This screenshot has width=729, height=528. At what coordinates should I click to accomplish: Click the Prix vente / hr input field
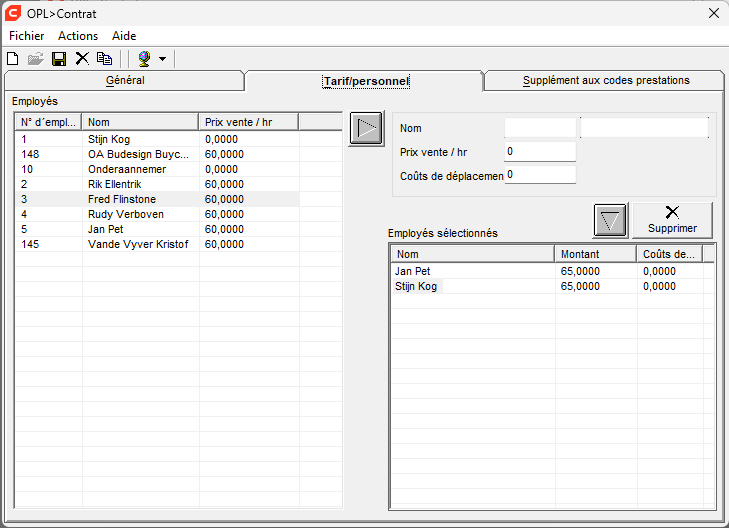pyautogui.click(x=540, y=152)
